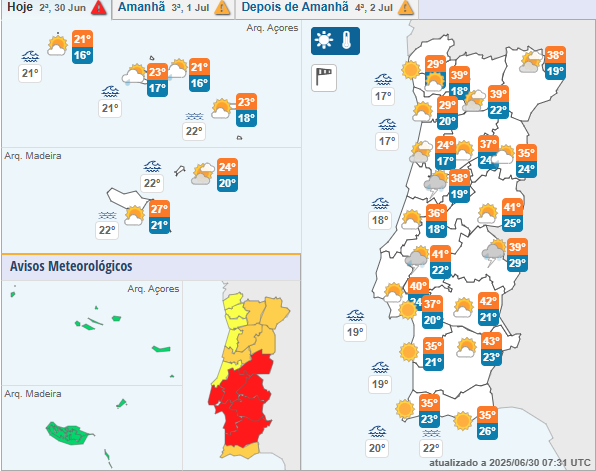
Task: Select the 21° / 16° Açores western forecast
Action: click(82, 47)
